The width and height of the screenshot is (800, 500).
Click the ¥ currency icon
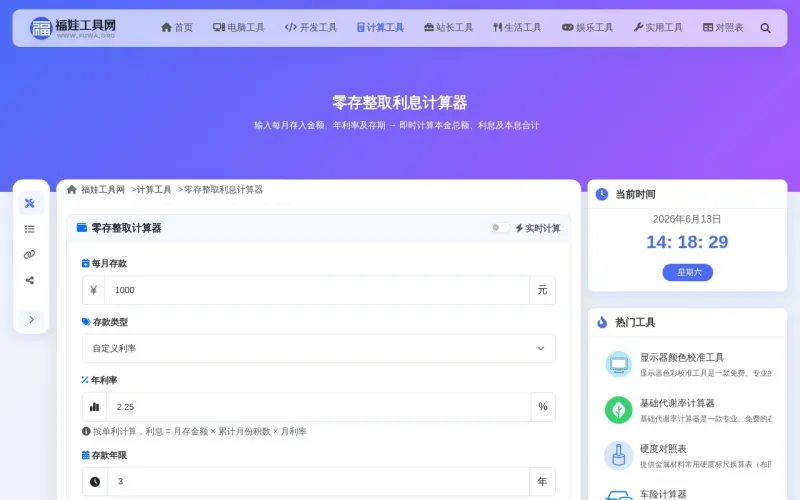[93, 290]
